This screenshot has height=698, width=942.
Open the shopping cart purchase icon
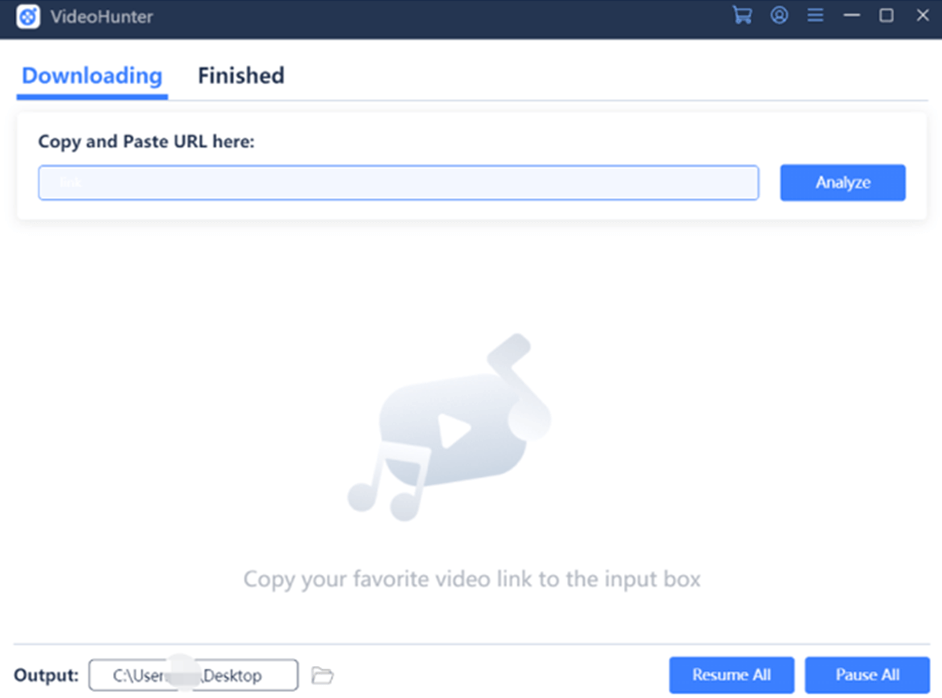742,15
